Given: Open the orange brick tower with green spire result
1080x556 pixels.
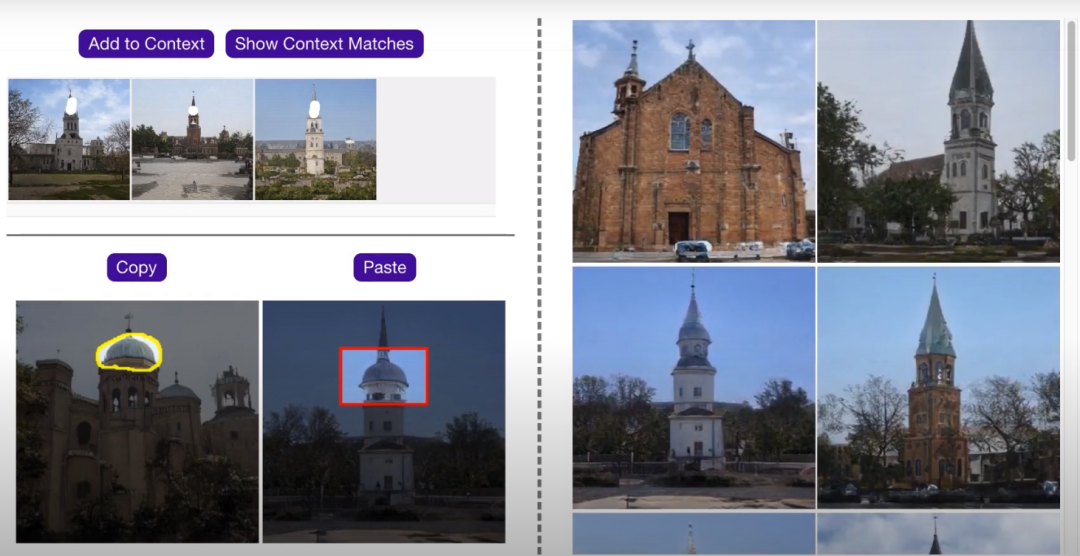Looking at the screenshot, I should tap(938, 387).
